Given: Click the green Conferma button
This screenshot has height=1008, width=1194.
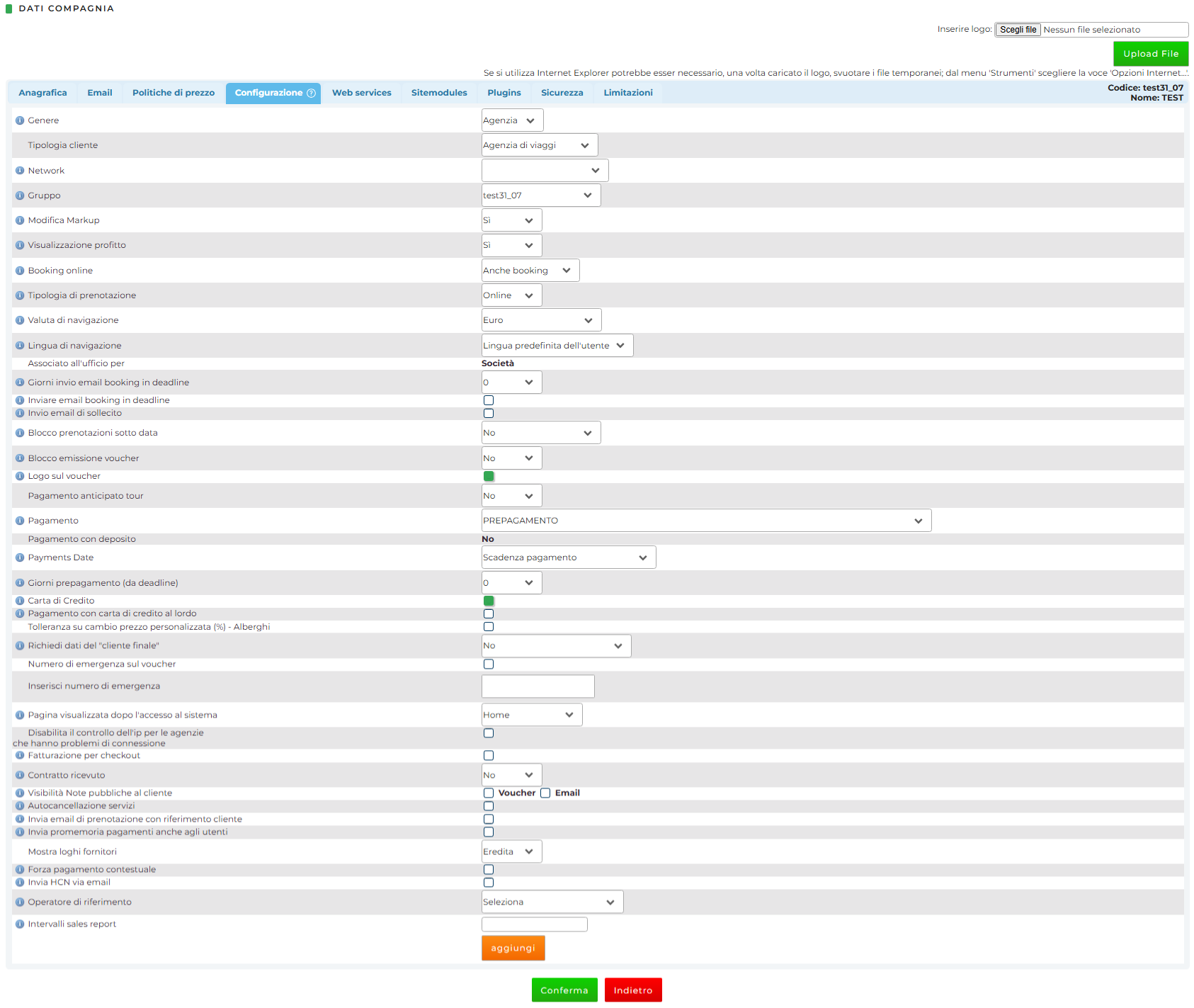Looking at the screenshot, I should tap(564, 990).
